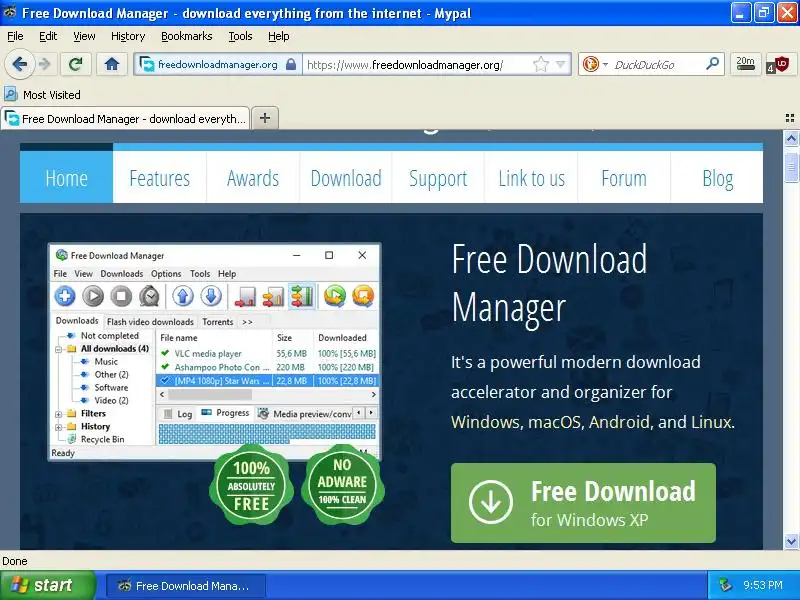Open the History menu

click(128, 36)
